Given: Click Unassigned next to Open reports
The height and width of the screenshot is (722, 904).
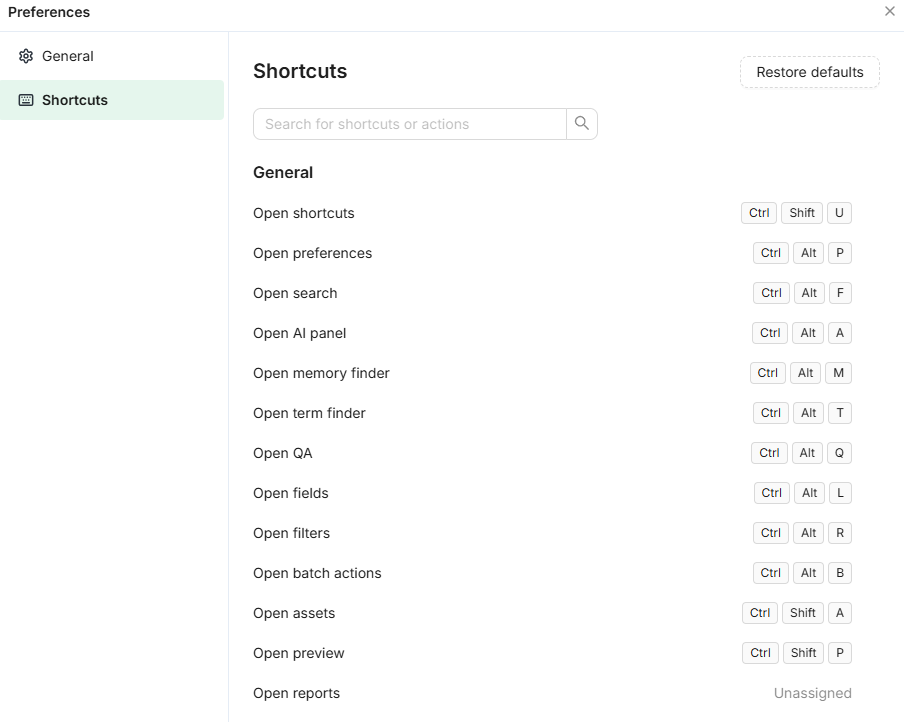Looking at the screenshot, I should tap(812, 693).
